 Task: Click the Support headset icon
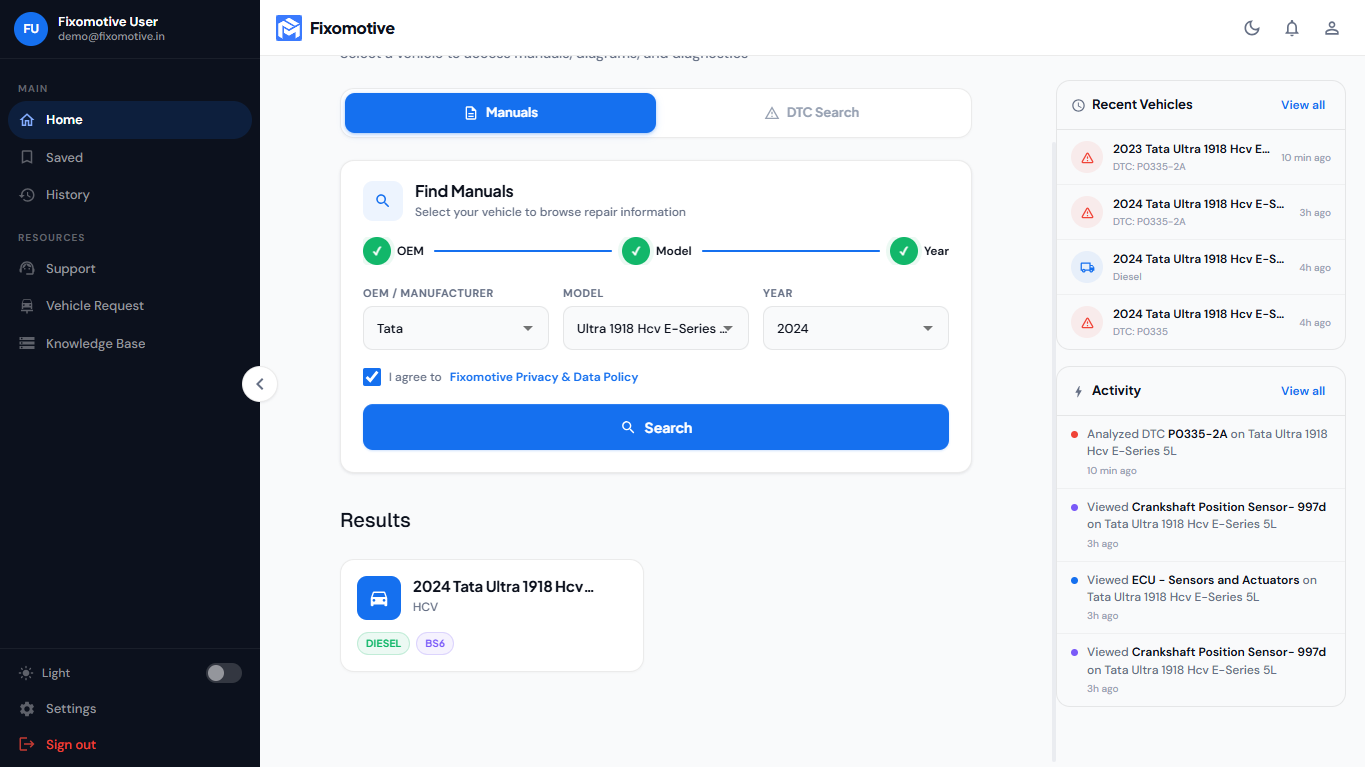click(27, 269)
